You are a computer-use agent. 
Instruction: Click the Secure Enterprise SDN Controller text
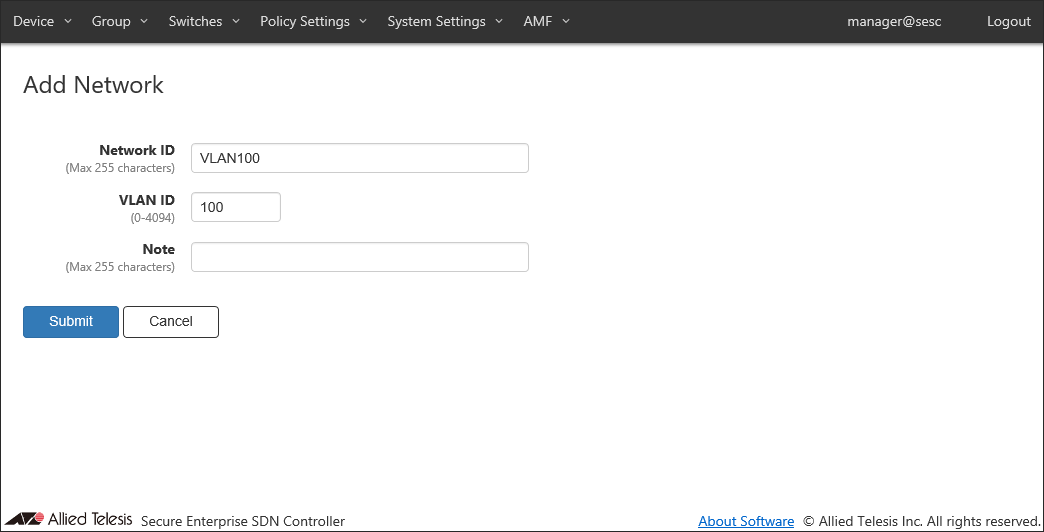[243, 521]
